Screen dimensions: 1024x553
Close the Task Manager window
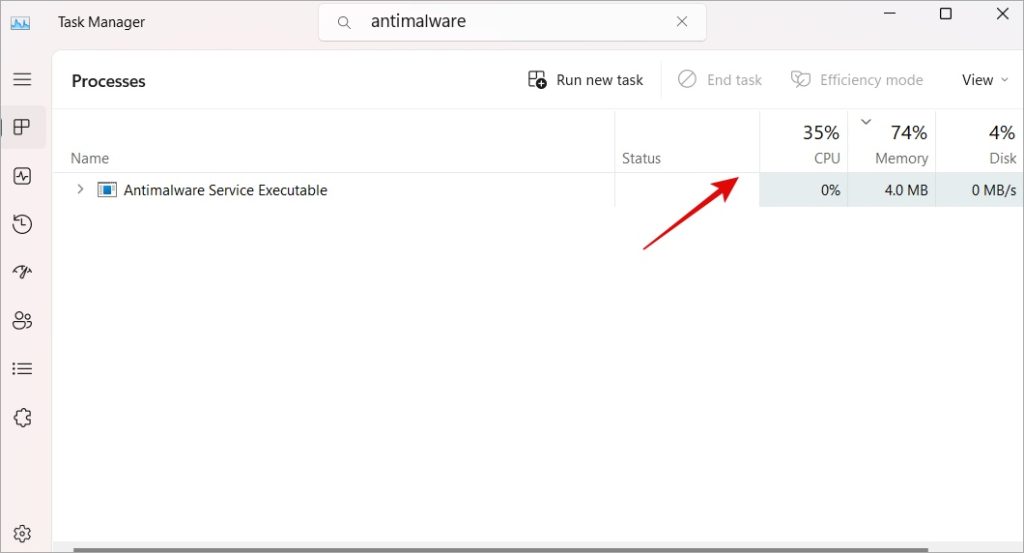[1002, 13]
